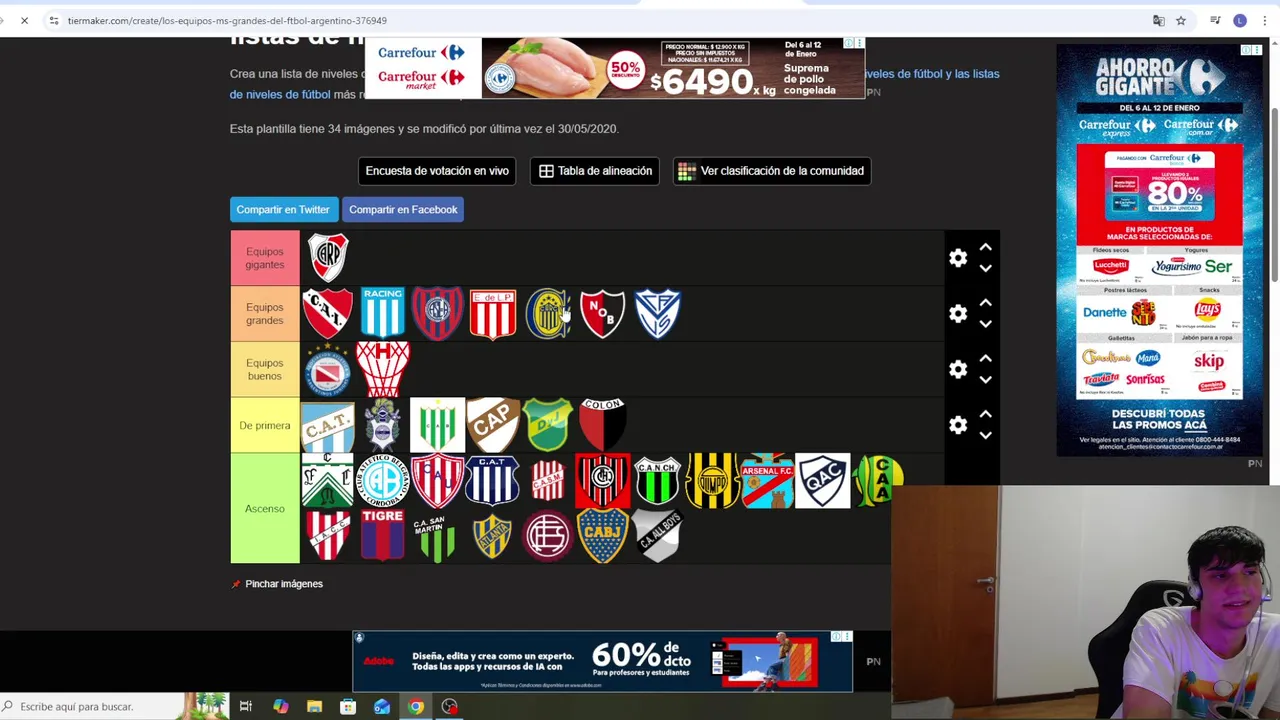The width and height of the screenshot is (1280, 720).
Task: Share via Compartir en Twitter button
Action: coord(283,210)
